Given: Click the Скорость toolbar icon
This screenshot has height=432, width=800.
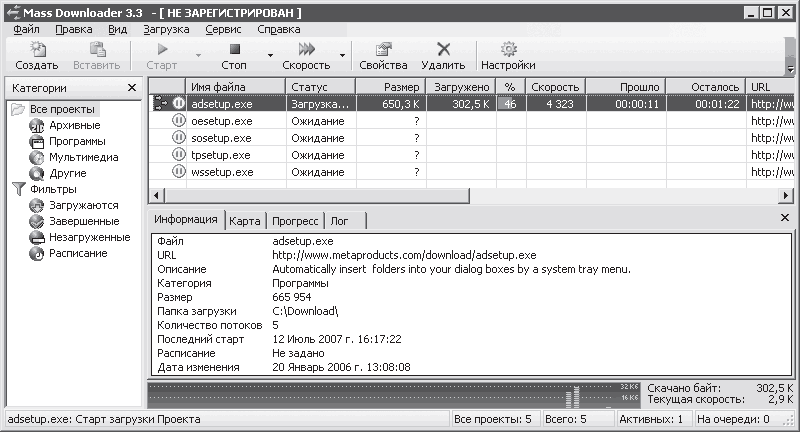Looking at the screenshot, I should tap(307, 49).
